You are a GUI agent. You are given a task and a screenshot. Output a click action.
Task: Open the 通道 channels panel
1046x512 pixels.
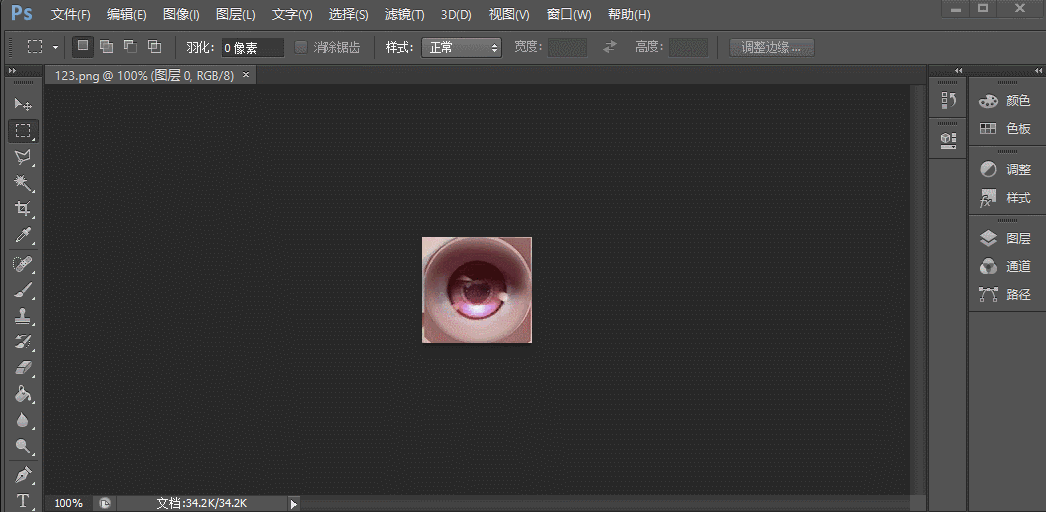tap(1006, 267)
